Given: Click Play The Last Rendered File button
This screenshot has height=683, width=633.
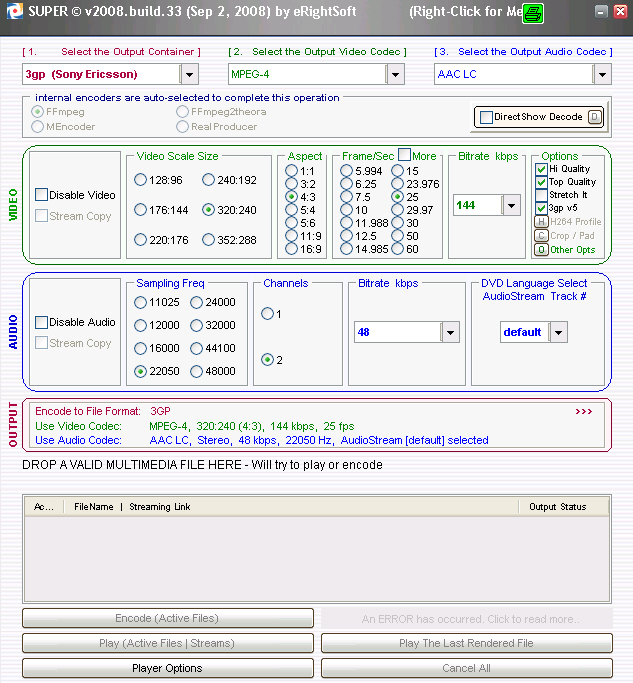Looking at the screenshot, I should point(467,643).
